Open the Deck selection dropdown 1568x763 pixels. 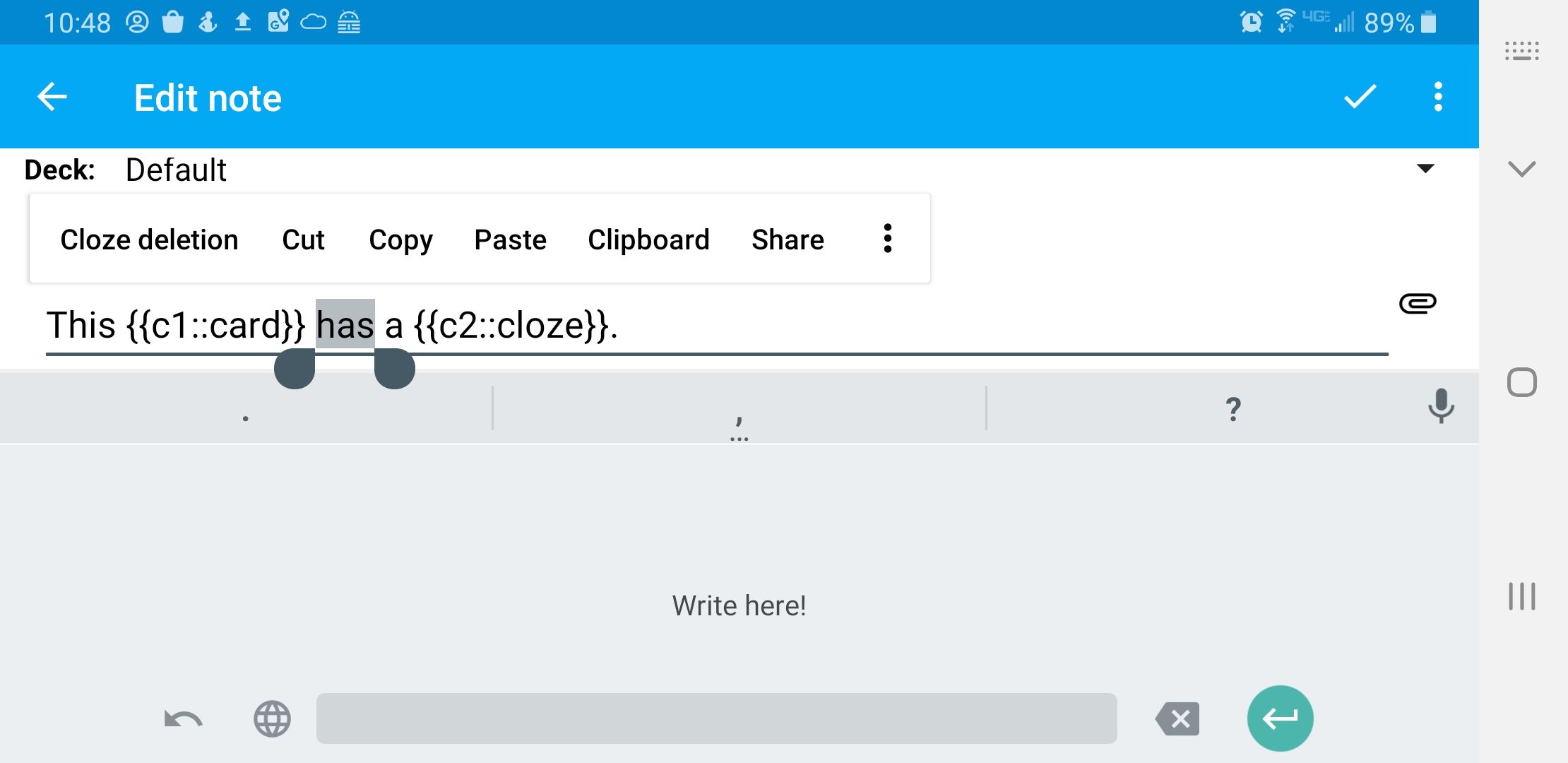point(1426,168)
